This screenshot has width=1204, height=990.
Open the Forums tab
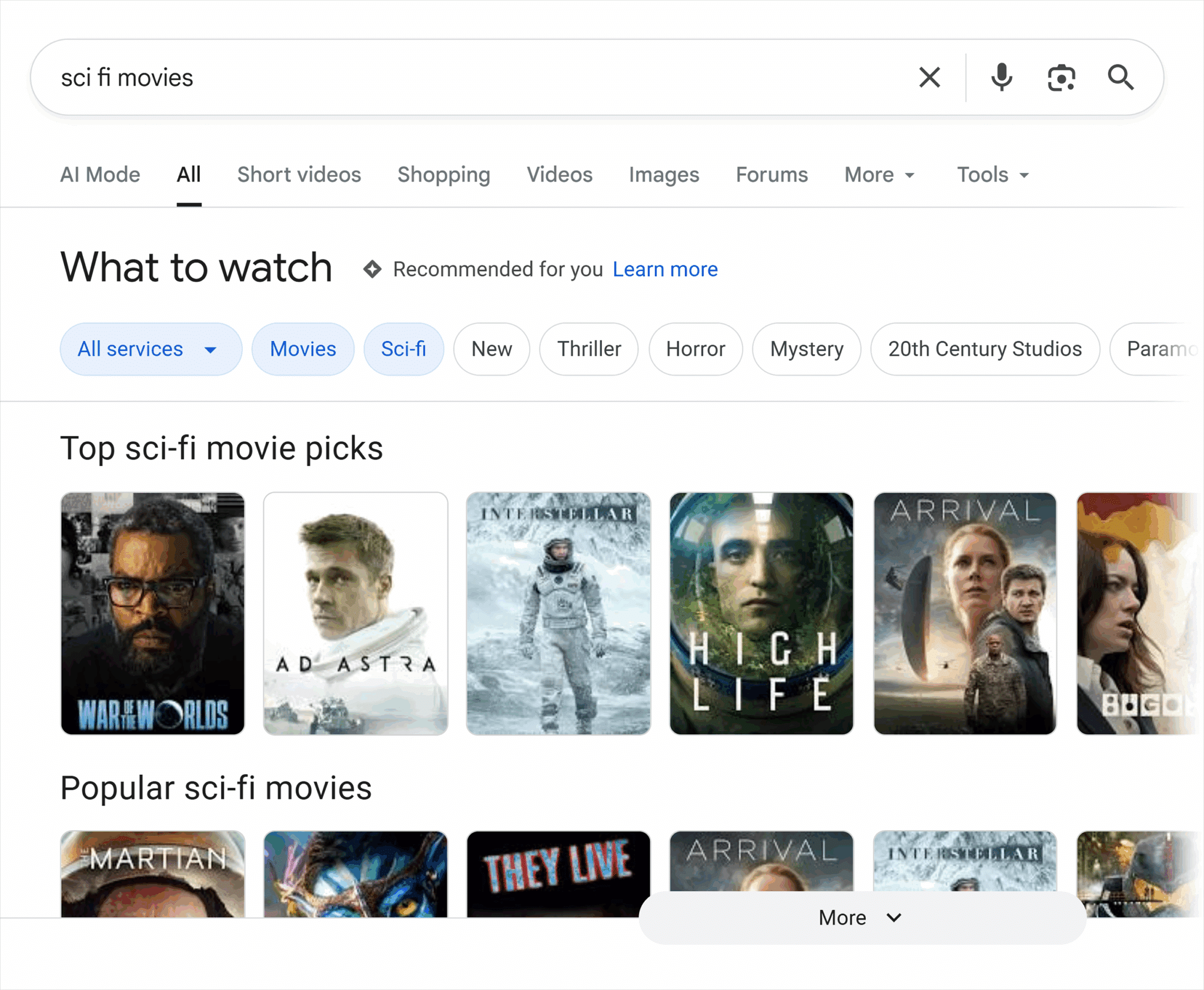point(772,175)
